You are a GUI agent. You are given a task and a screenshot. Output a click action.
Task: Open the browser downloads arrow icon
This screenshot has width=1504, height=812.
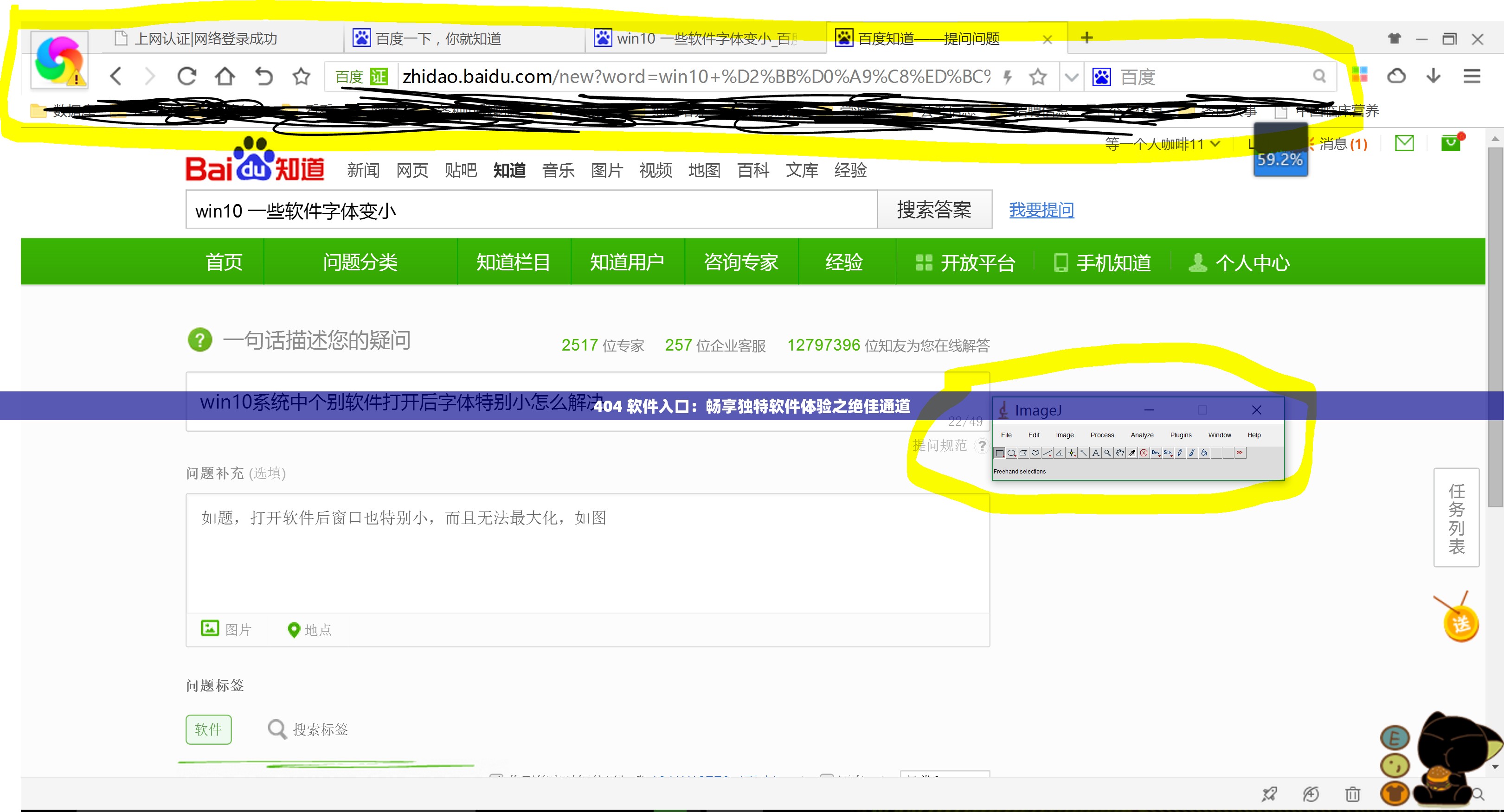(1433, 76)
